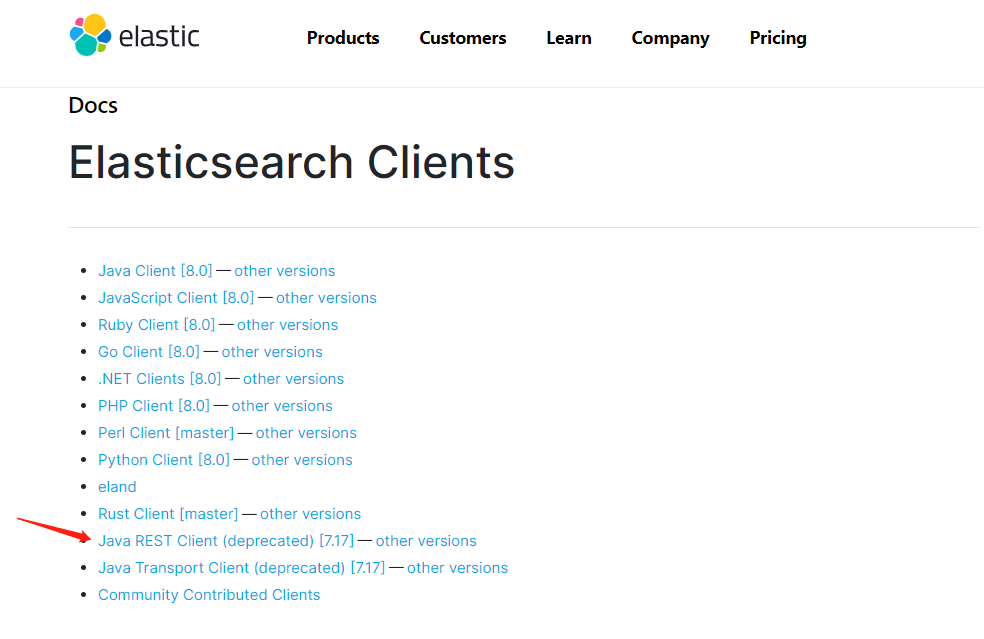View other versions of PHP Client
The width and height of the screenshot is (984, 639).
(x=282, y=406)
